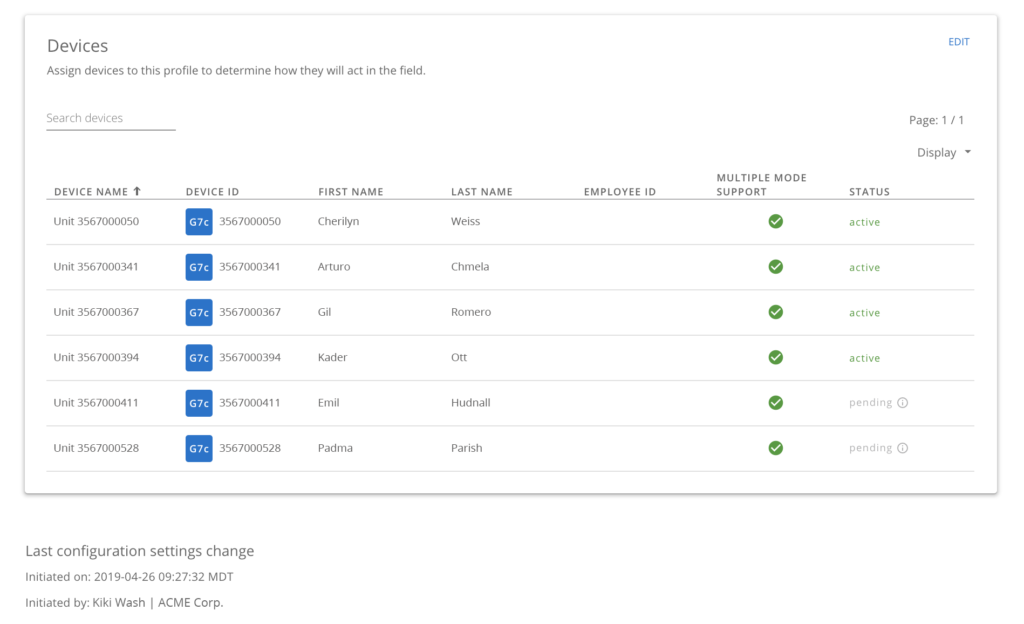
Task: Click the G7c badge for Unit 3567000050
Action: (x=198, y=221)
